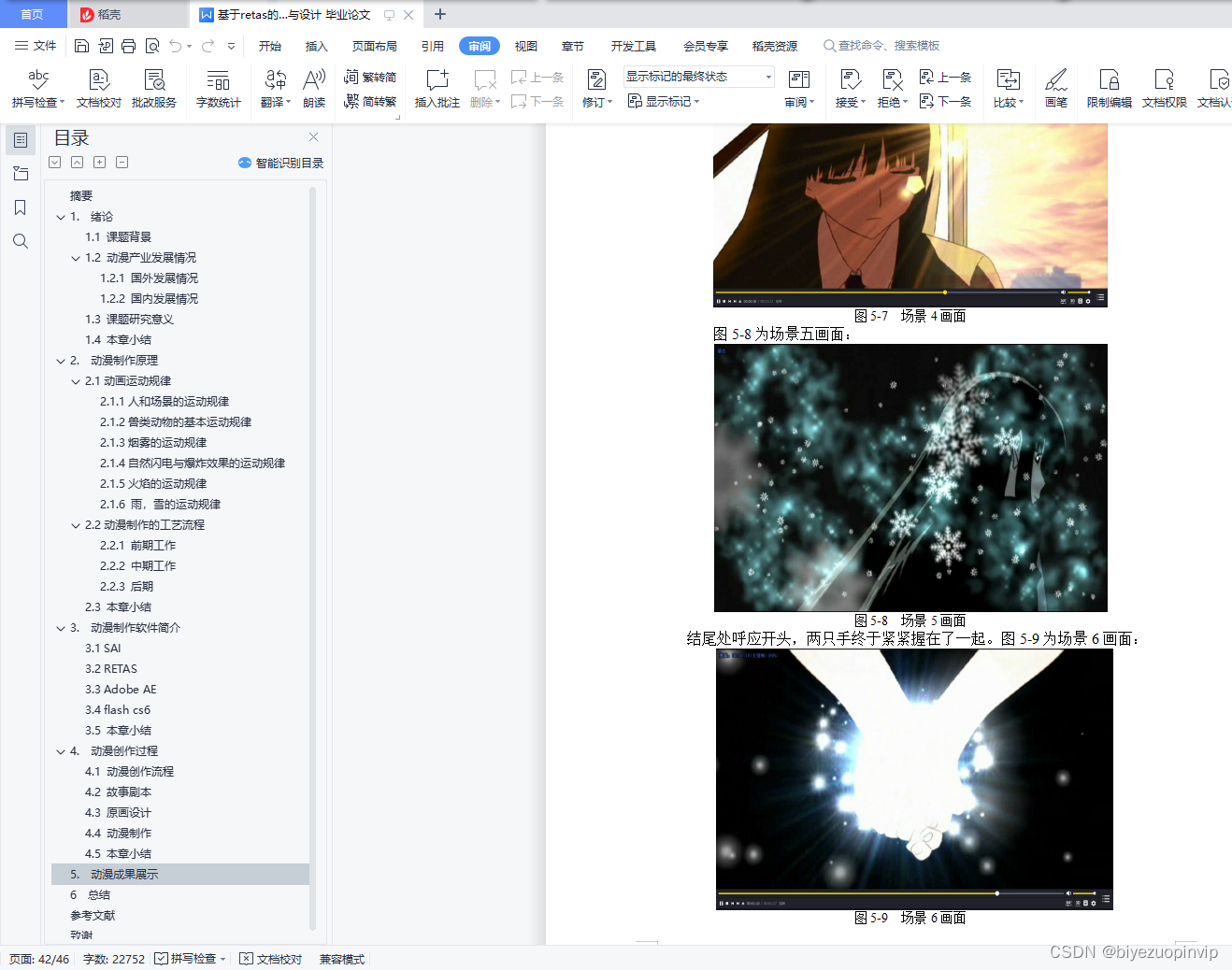The image size is (1232, 970).
Task: Switch to the 视图 ribbon tab
Action: [526, 46]
